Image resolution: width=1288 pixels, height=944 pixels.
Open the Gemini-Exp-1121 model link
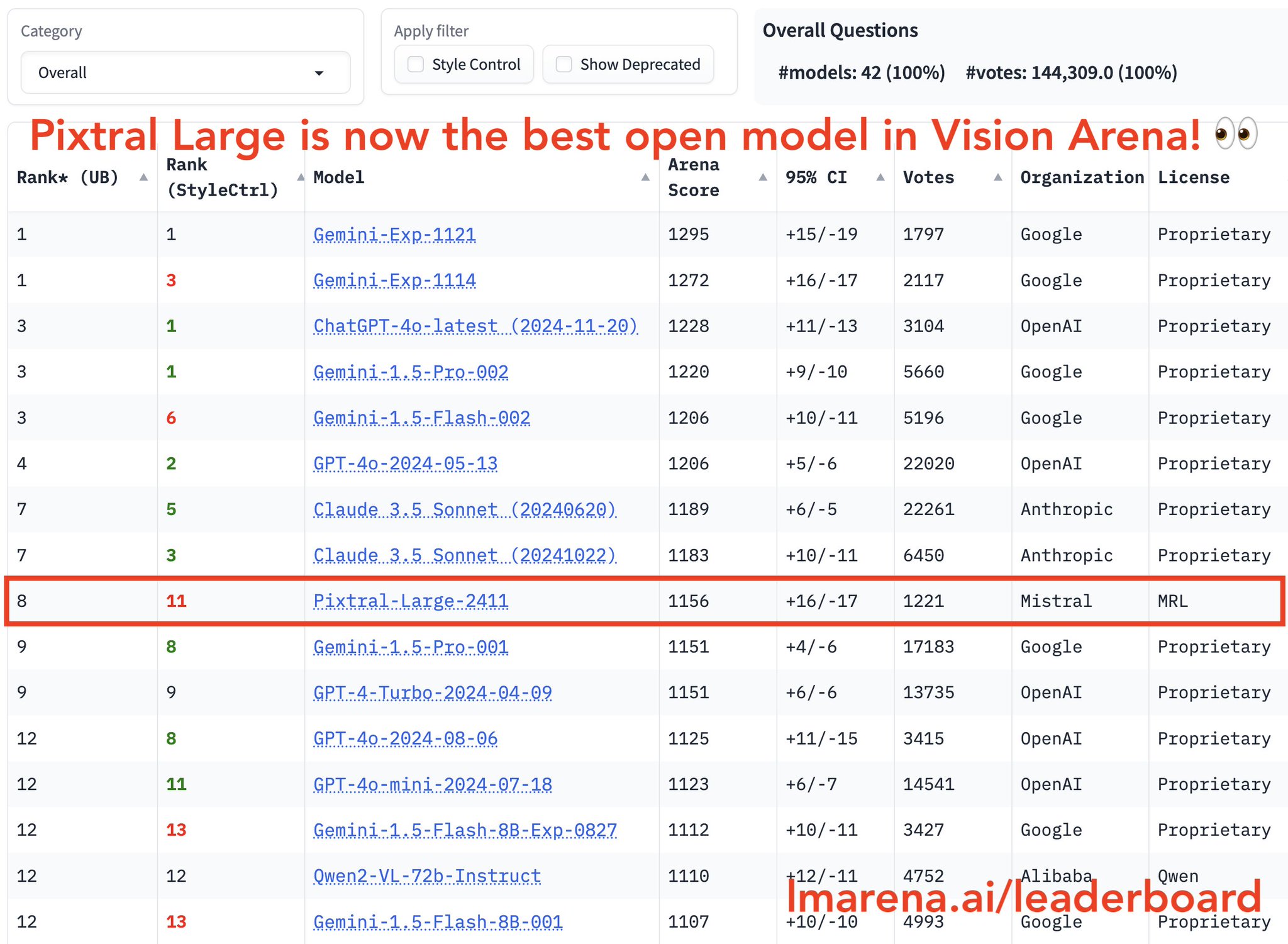pyautogui.click(x=394, y=235)
